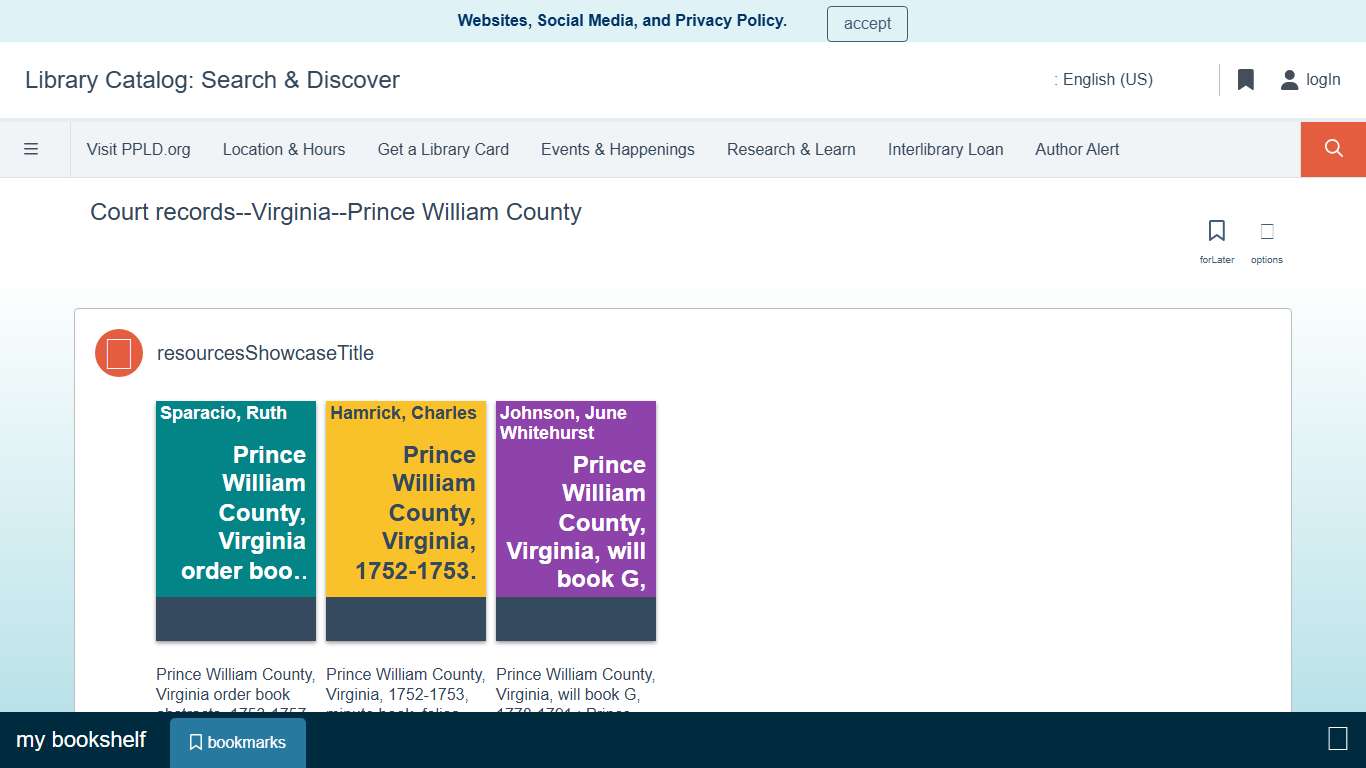
Task: Save search results using the forLater bookmark icon
Action: [x=1216, y=229]
